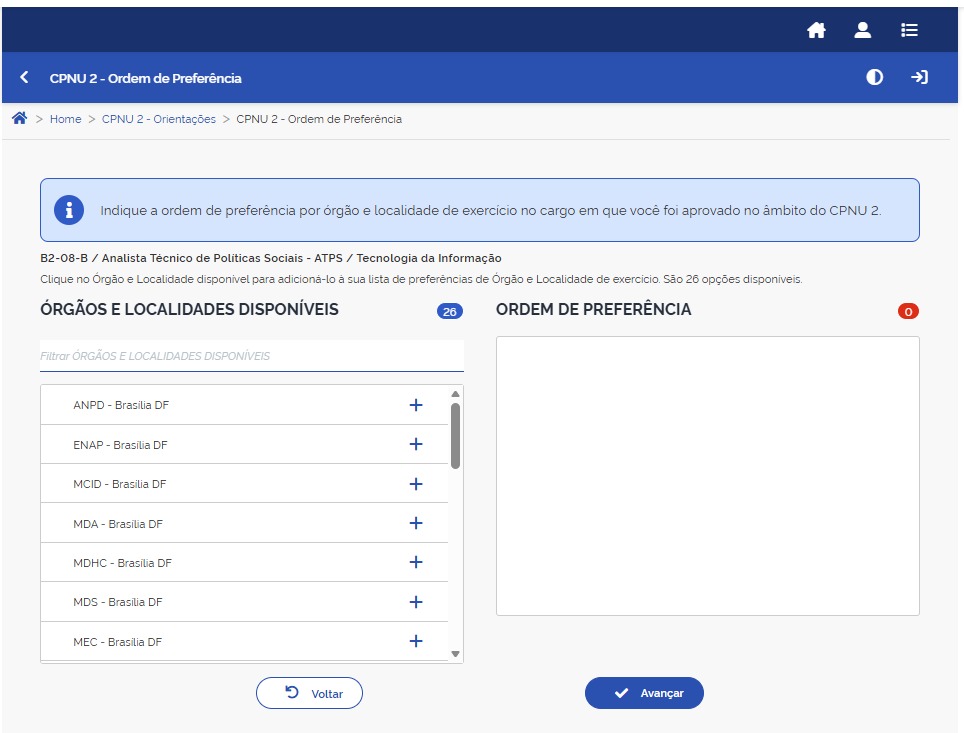Select the MEC - Brasília DF row text
The height and width of the screenshot is (733, 964).
coord(117,643)
